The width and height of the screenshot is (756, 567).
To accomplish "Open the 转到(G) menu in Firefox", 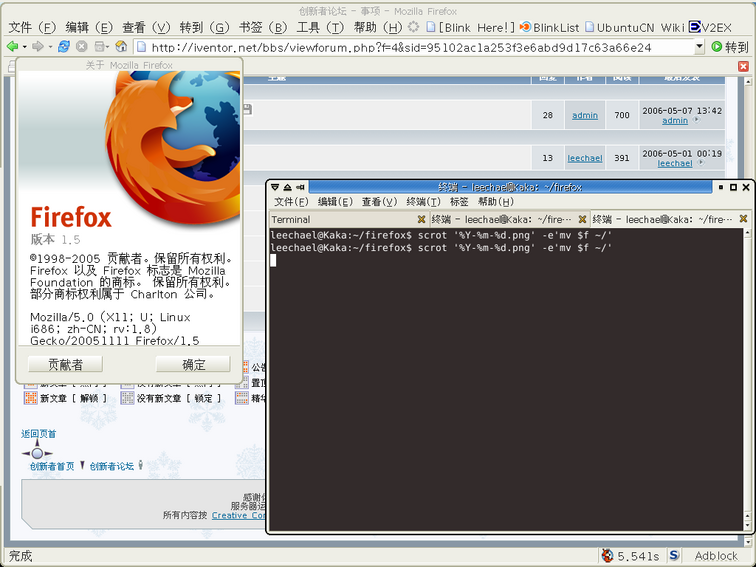I will [x=204, y=27].
